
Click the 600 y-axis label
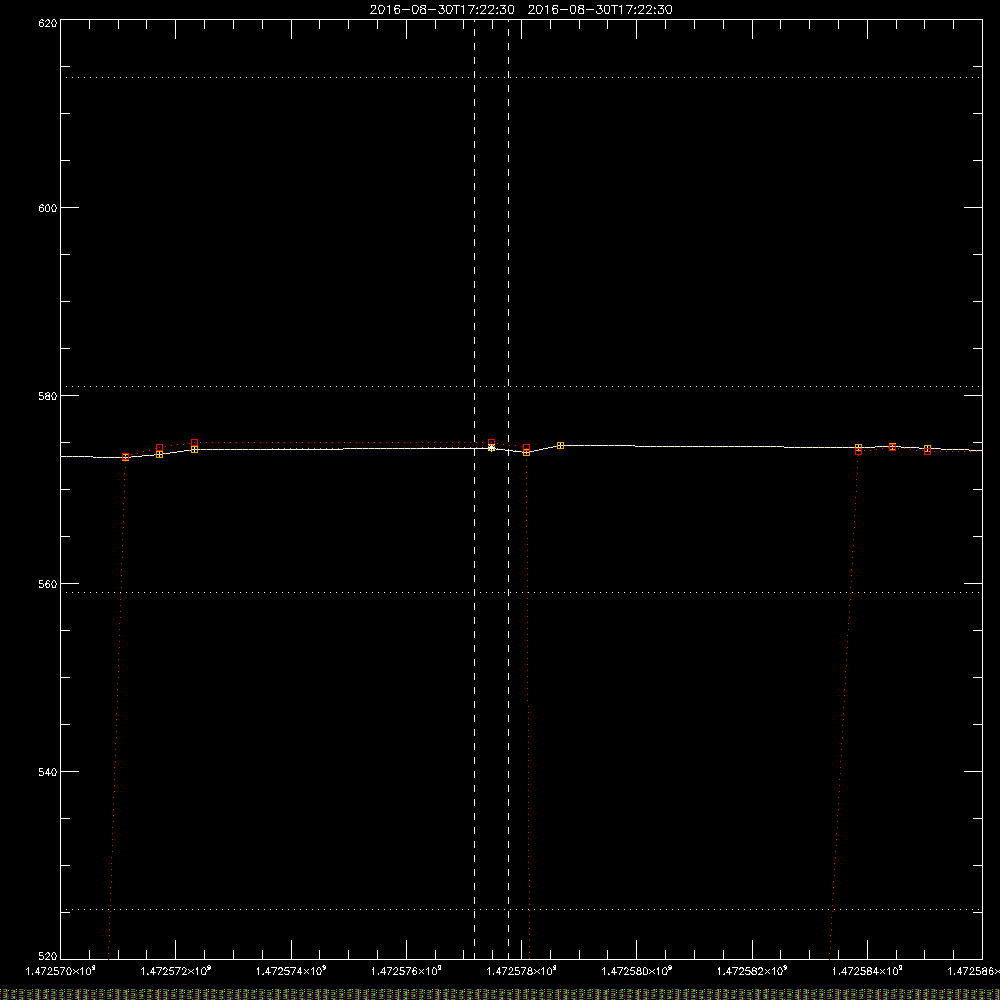tap(48, 208)
